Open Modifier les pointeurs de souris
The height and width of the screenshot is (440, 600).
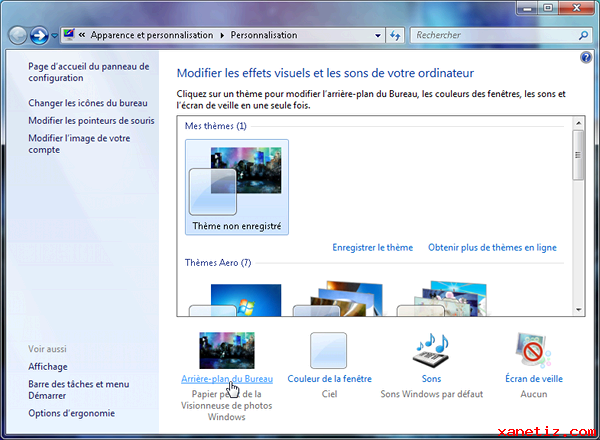pyautogui.click(x=91, y=121)
